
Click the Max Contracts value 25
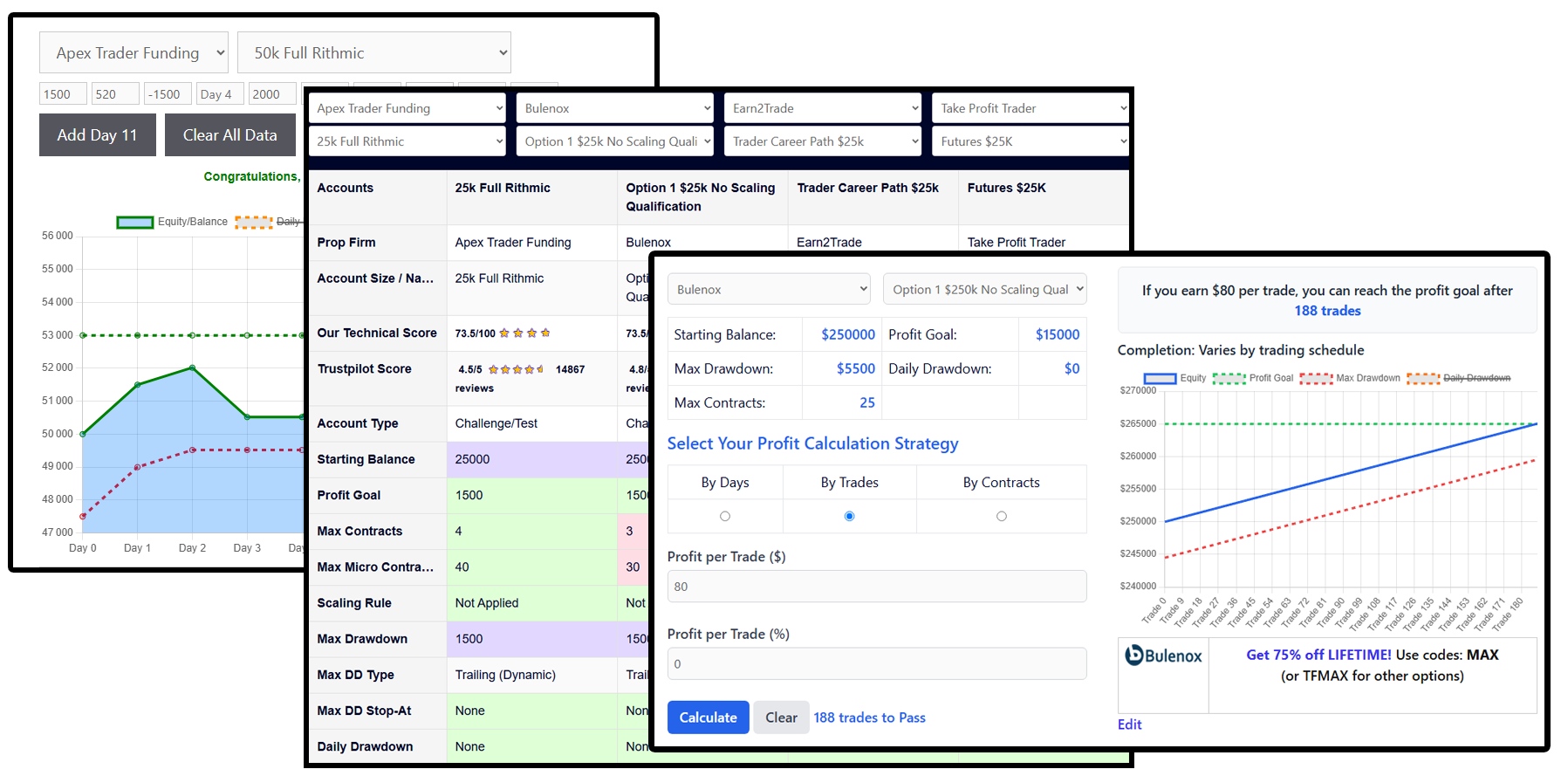coord(867,402)
